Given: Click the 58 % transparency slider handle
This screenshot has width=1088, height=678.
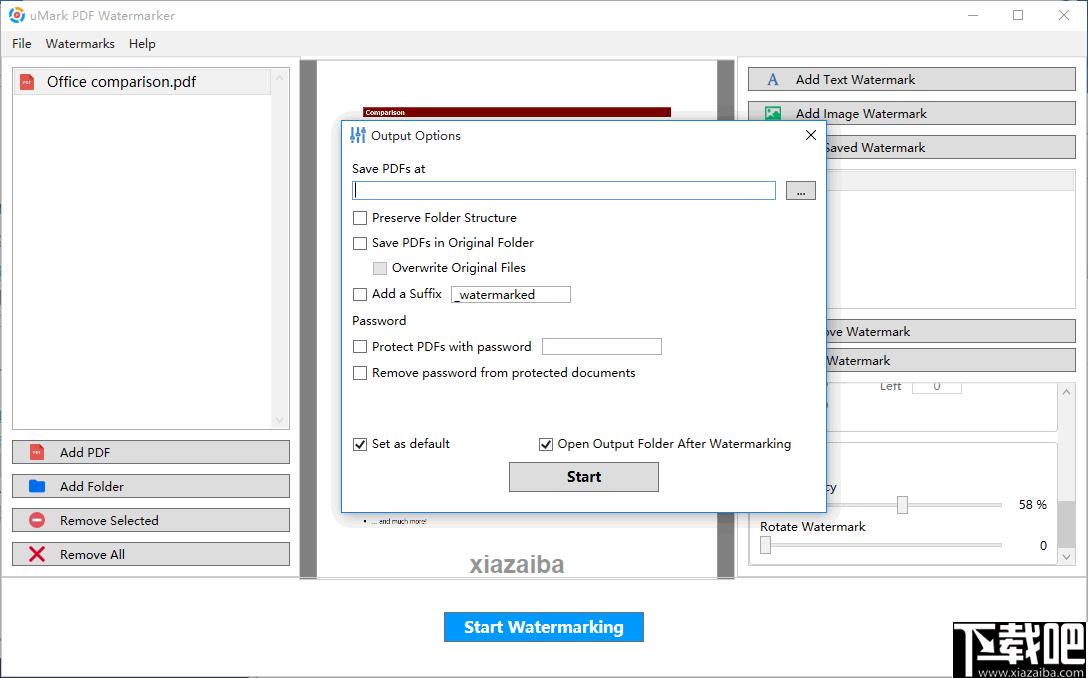Looking at the screenshot, I should click(902, 505).
